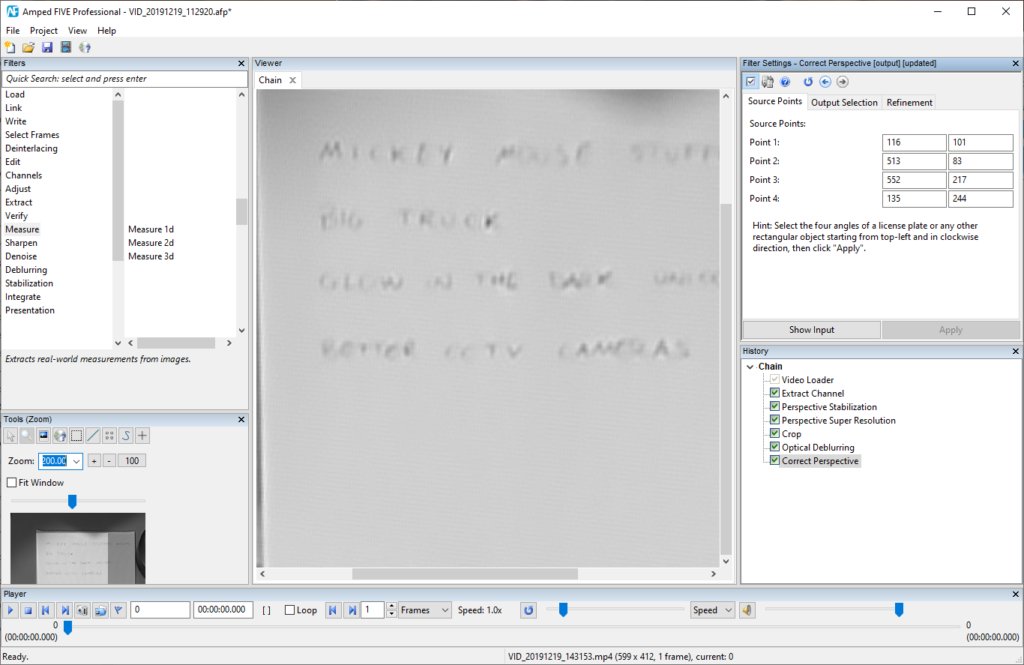Click the picture snapshot tool icon
1024x665 pixels.
[43, 435]
